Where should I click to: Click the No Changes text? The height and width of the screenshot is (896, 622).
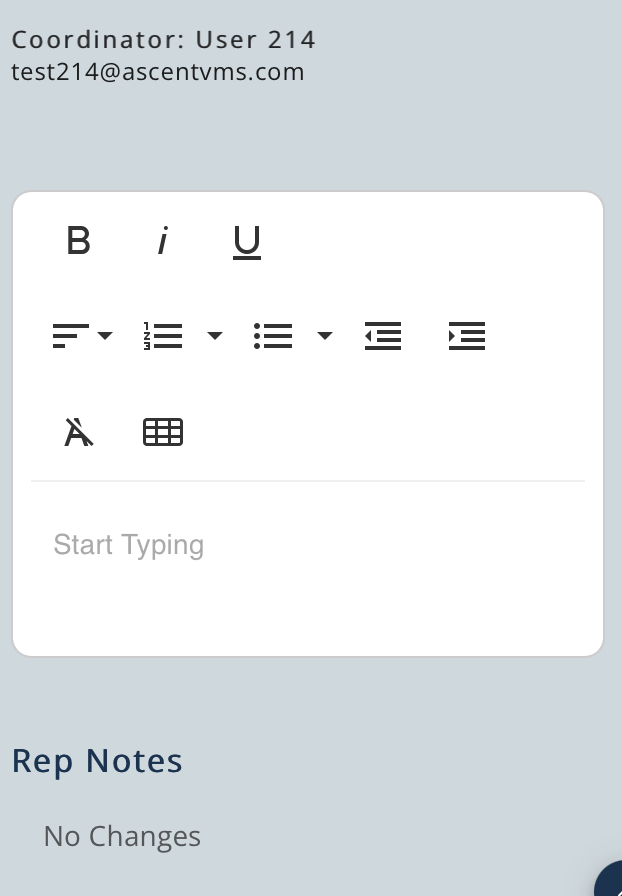tap(122, 836)
